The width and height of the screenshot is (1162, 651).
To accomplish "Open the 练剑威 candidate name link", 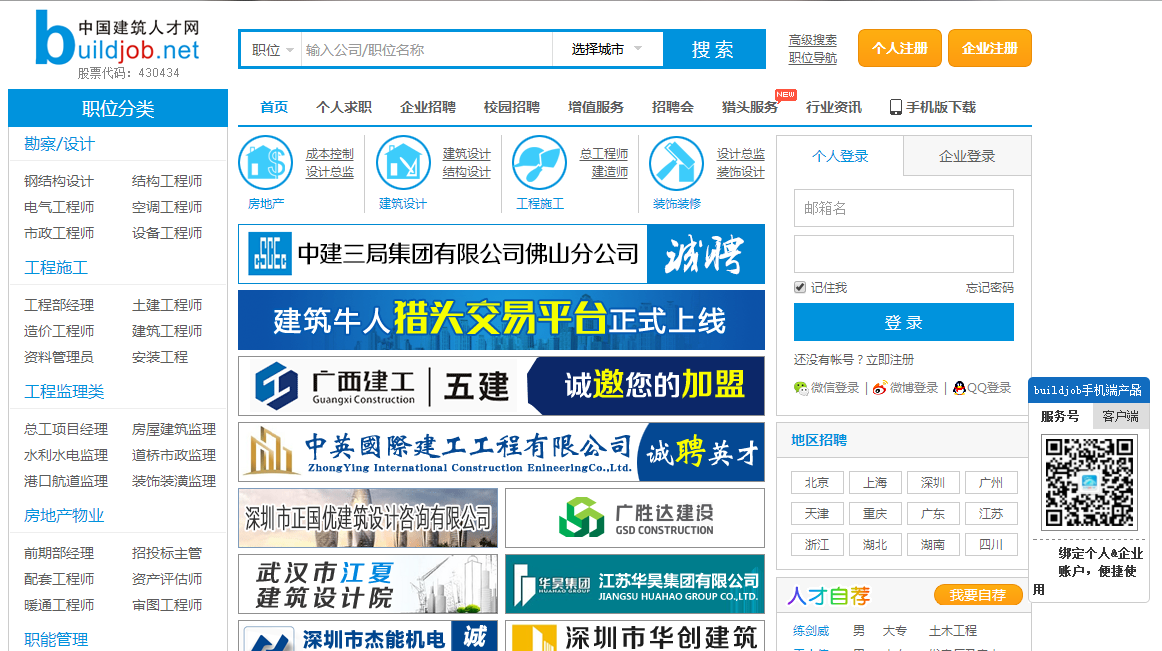I will [x=811, y=631].
